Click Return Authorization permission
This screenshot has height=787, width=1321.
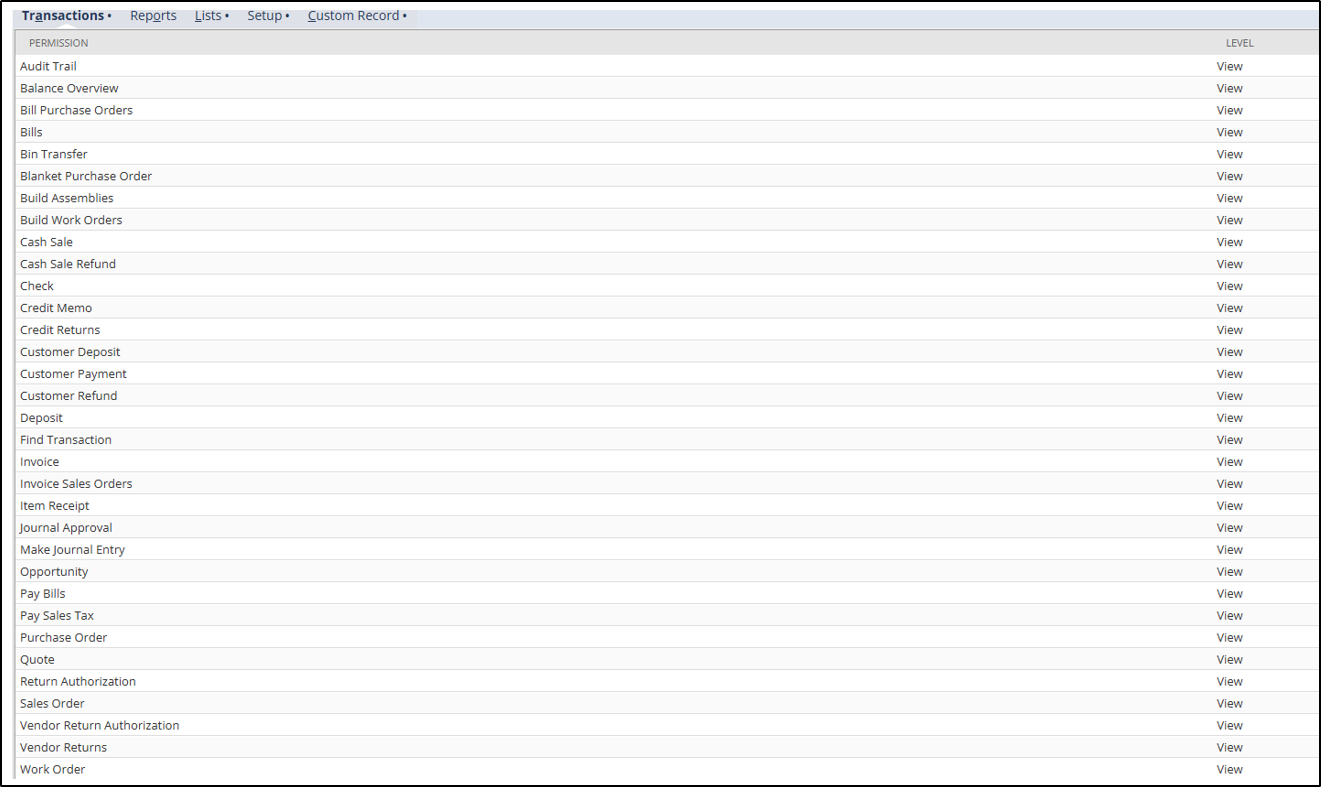coord(667,682)
